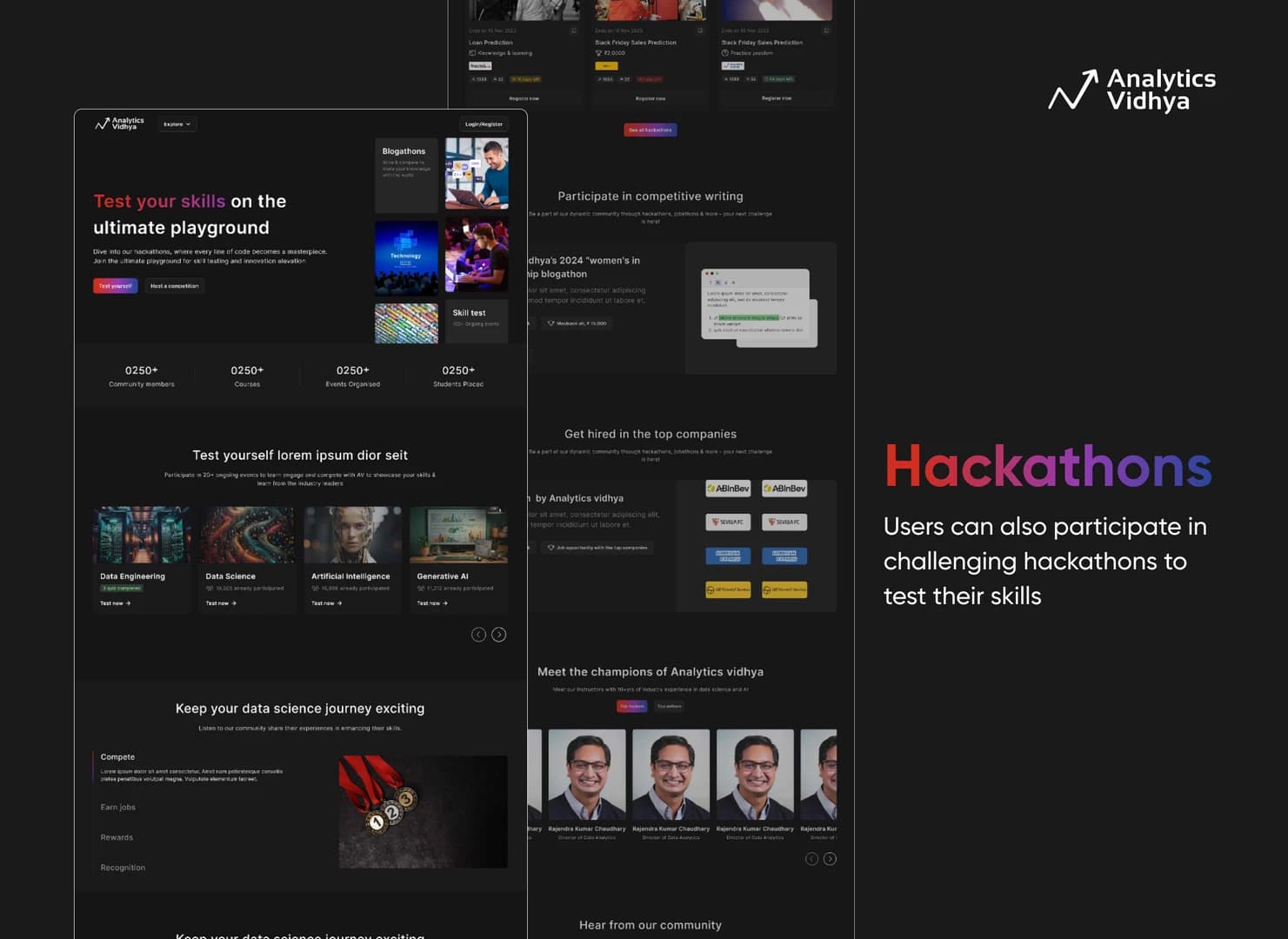Select the red champions tab
Viewport: 1288px width, 939px height.
(631, 706)
